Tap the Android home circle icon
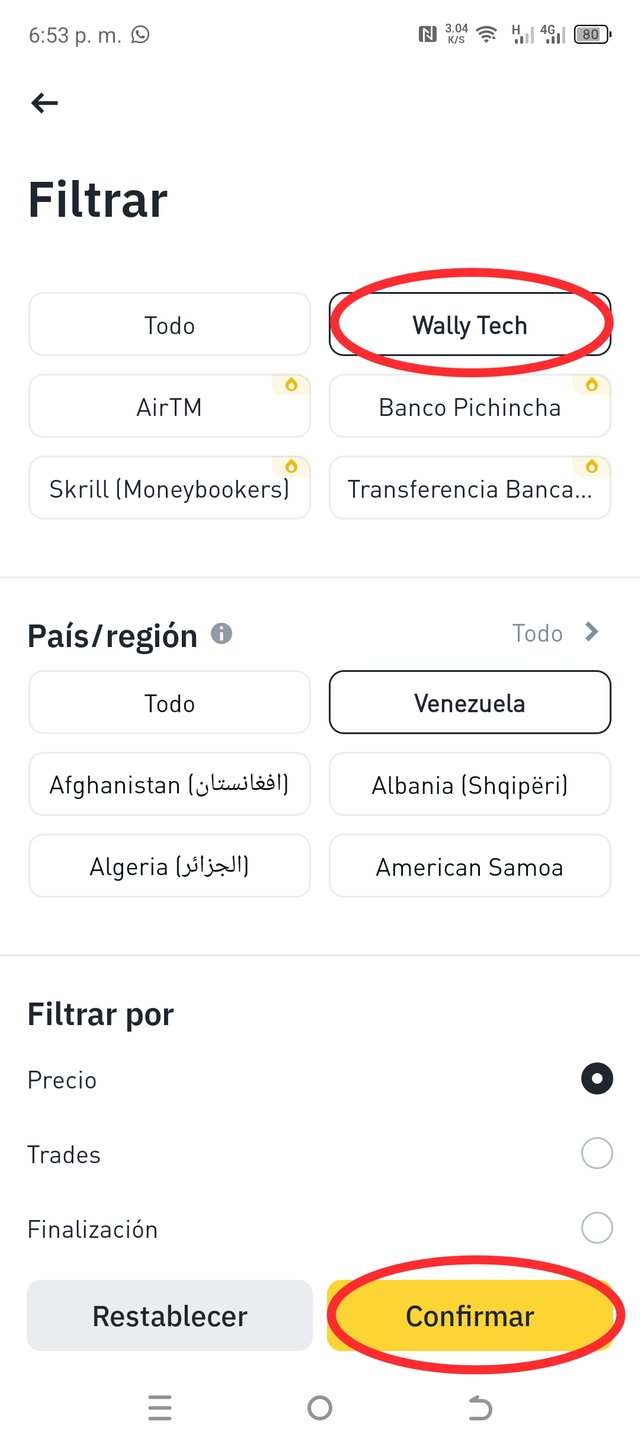The height and width of the screenshot is (1444, 640). 320,1408
